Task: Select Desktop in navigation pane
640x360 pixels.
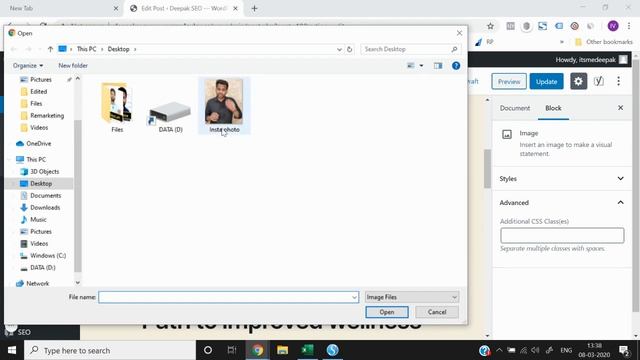Action: coord(41,184)
